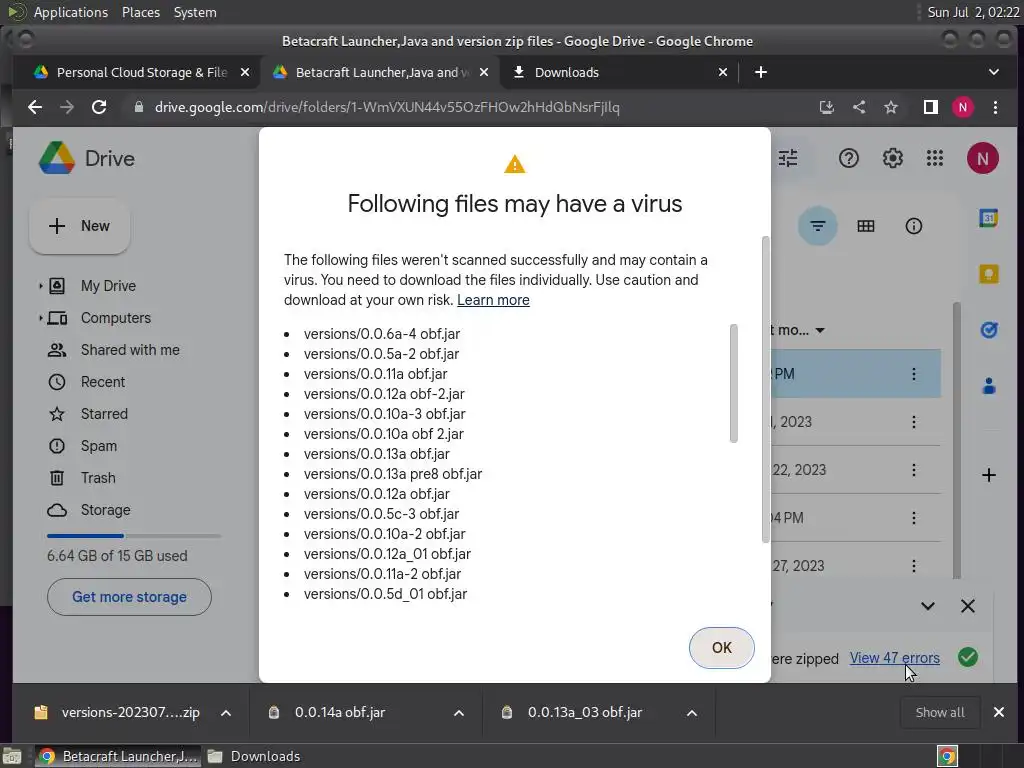Image resolution: width=1024 pixels, height=768 pixels.
Task: Click the browser forward arrow
Action: tap(67, 107)
